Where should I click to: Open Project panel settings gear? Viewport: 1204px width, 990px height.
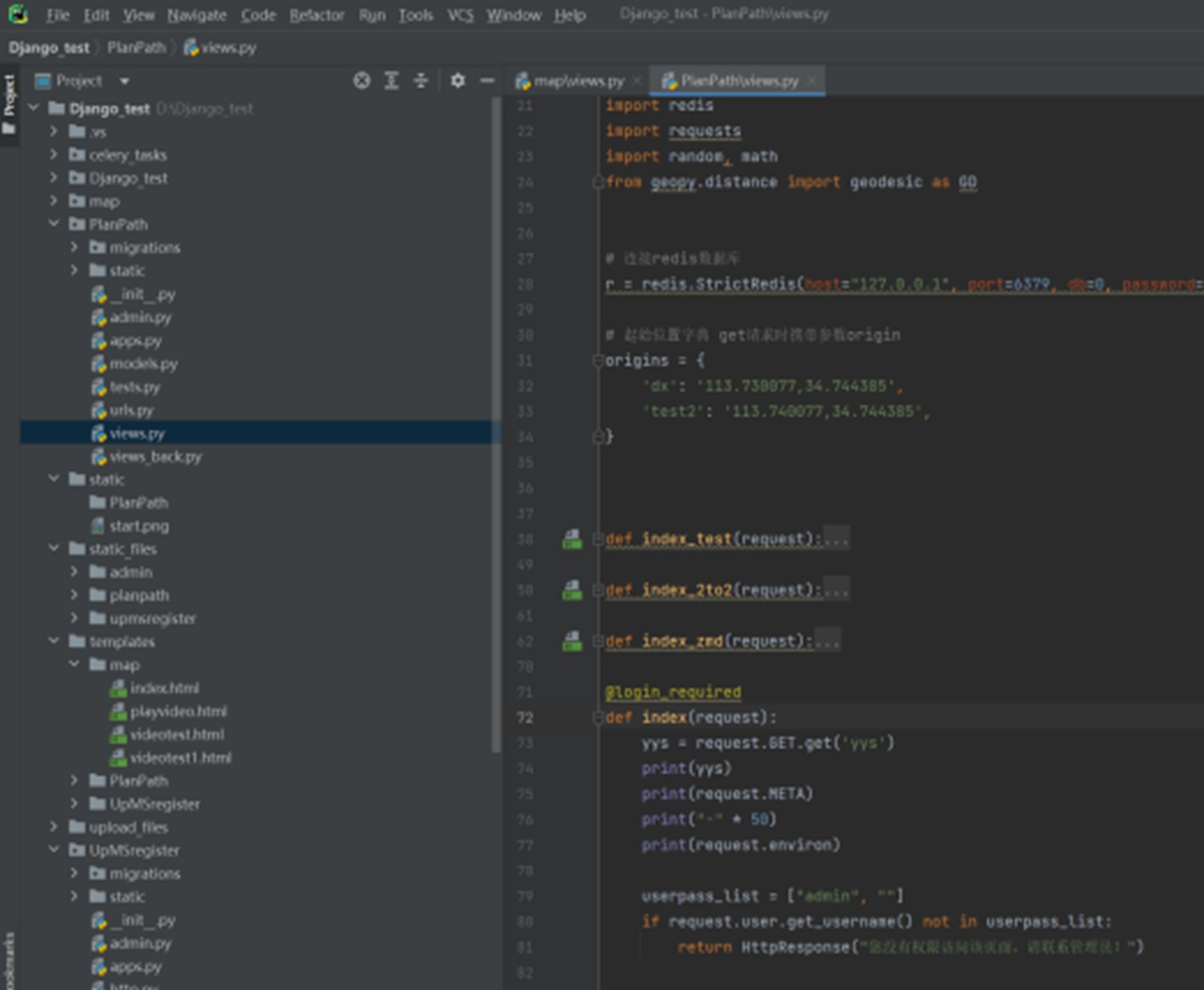coord(457,81)
